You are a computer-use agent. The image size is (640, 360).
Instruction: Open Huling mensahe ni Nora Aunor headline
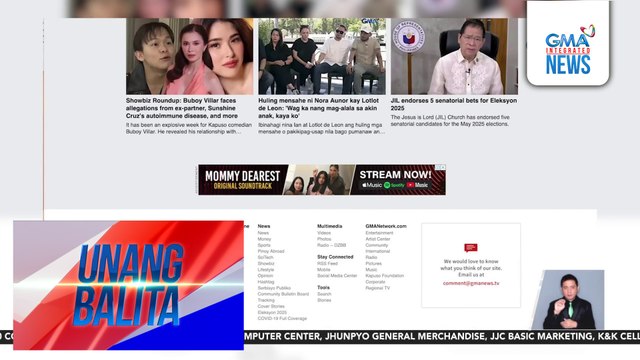318,108
